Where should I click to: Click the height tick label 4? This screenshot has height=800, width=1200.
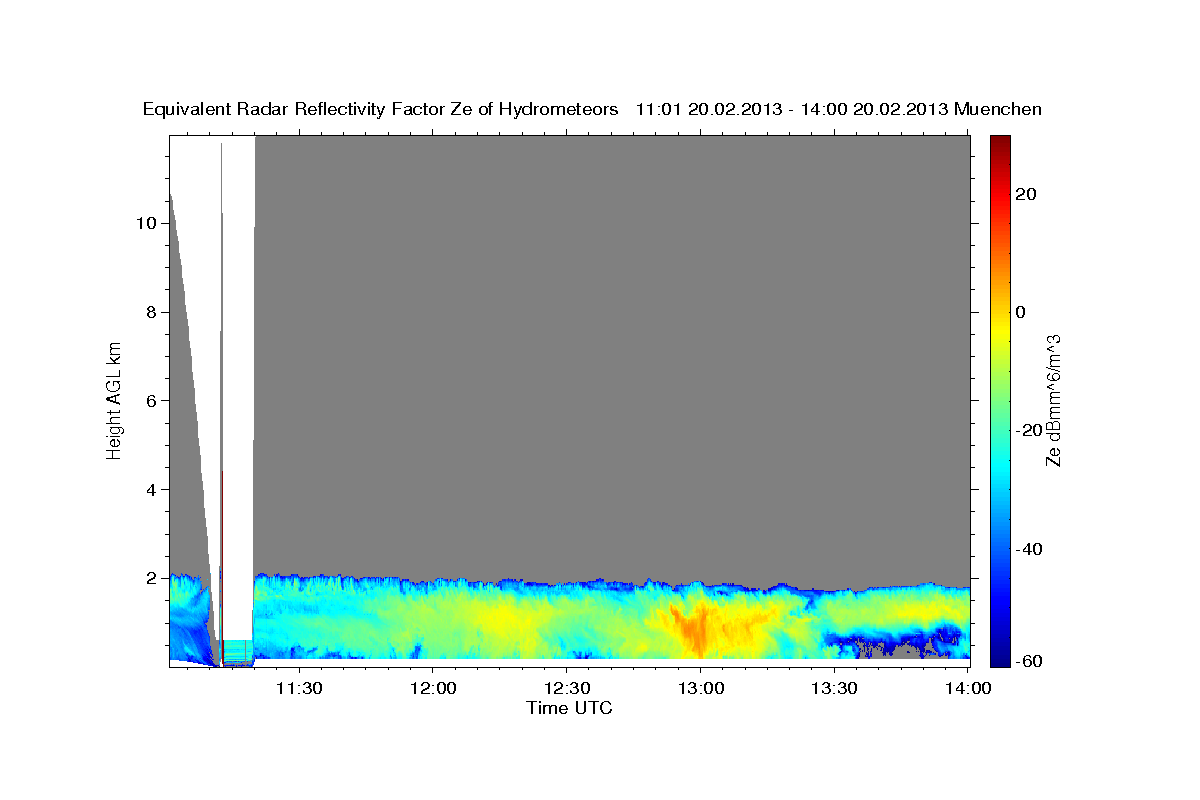coord(149,490)
